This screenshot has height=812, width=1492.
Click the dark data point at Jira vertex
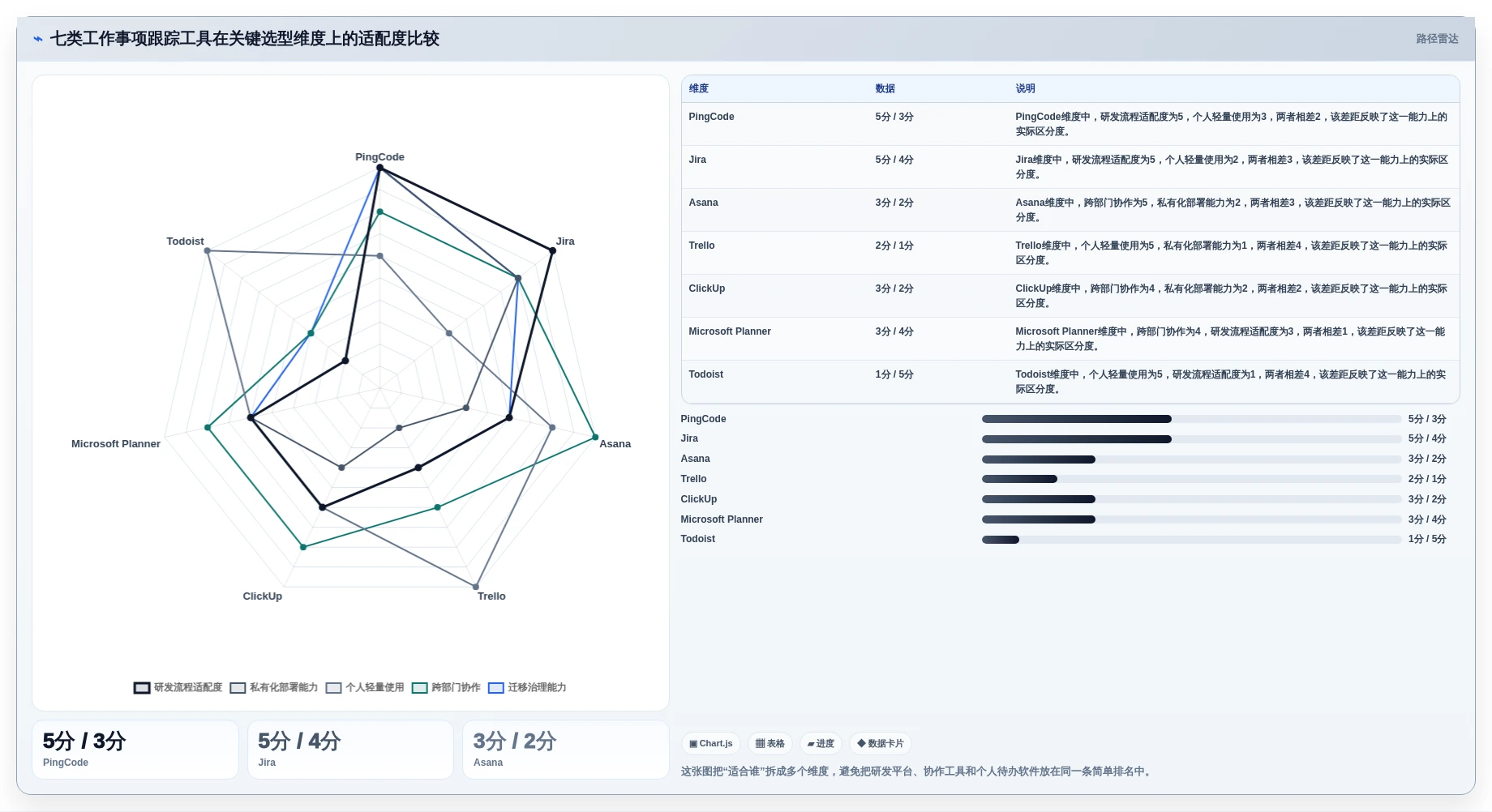553,250
